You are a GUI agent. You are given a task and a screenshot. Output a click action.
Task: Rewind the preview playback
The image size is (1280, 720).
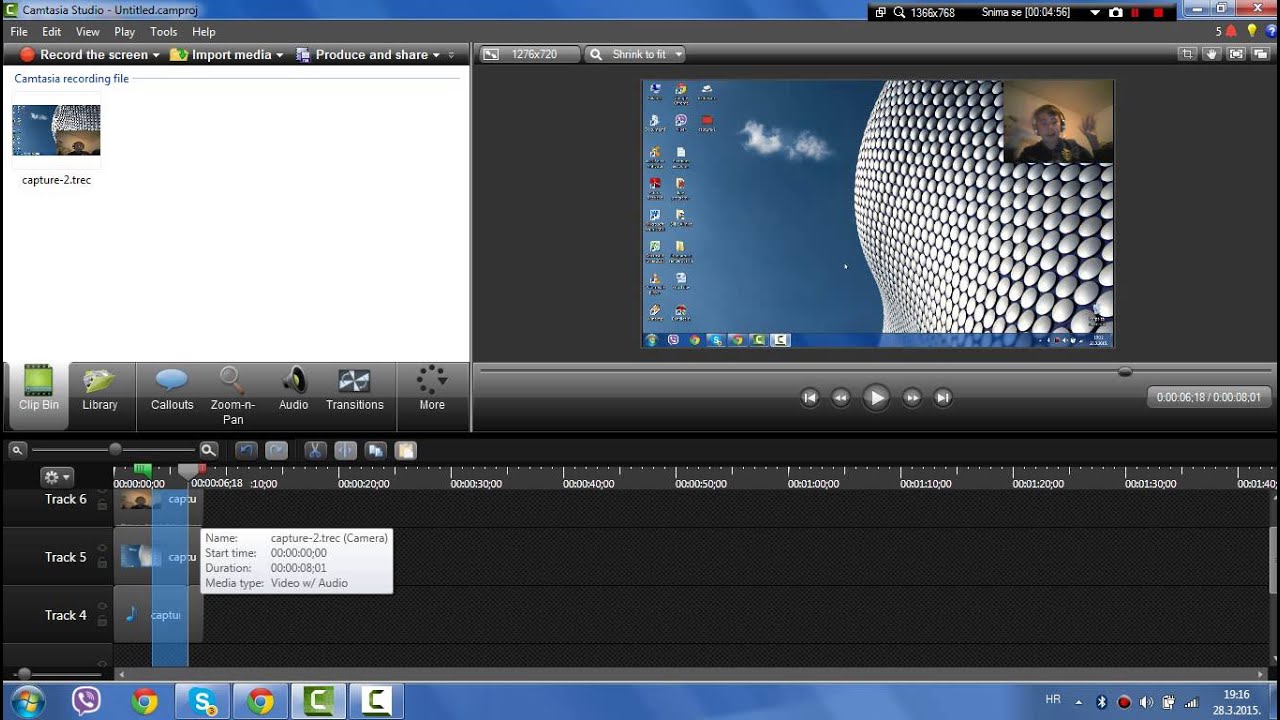(x=841, y=397)
